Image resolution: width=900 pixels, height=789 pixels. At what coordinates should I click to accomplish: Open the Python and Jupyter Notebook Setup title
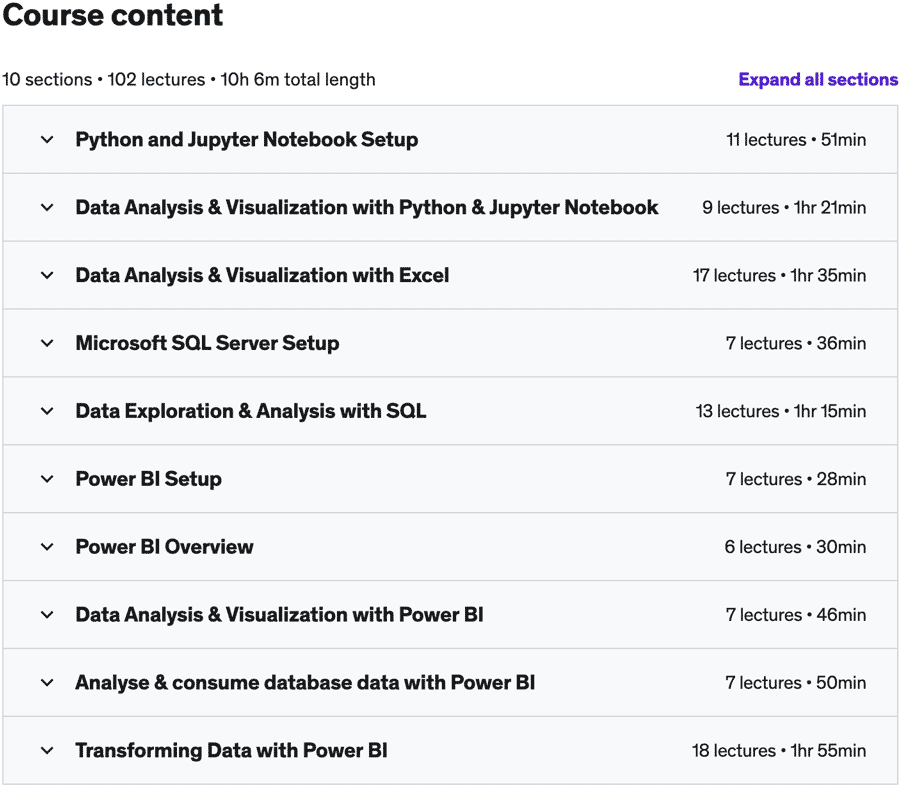[247, 139]
